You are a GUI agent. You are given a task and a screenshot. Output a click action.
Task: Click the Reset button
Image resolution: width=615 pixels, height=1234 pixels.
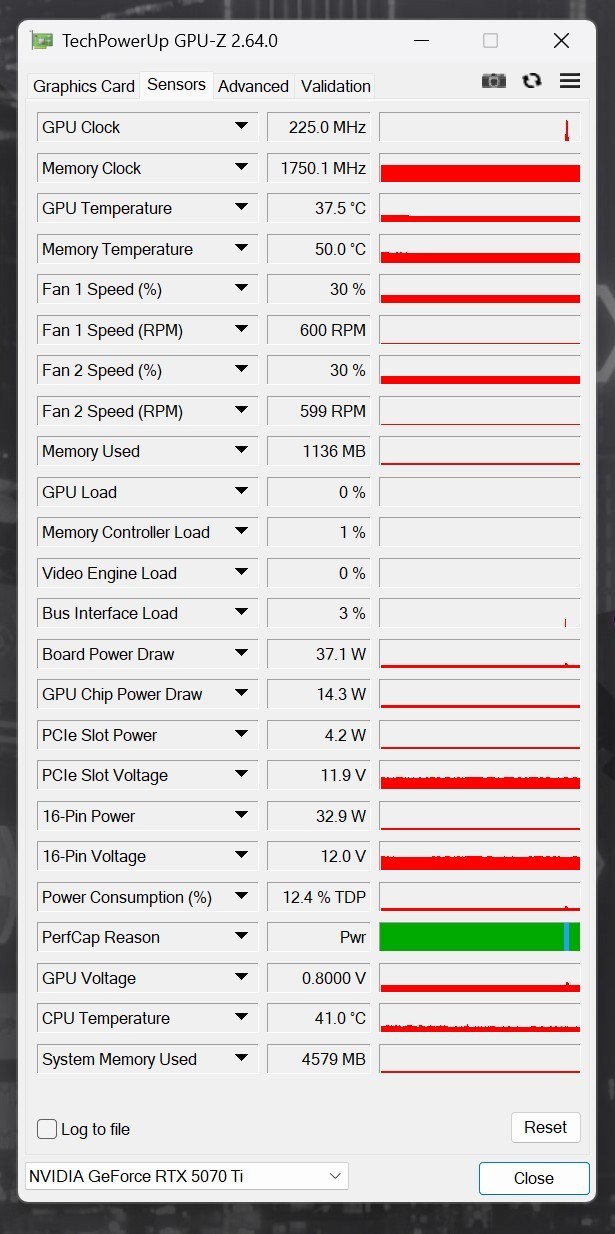[x=545, y=1127]
